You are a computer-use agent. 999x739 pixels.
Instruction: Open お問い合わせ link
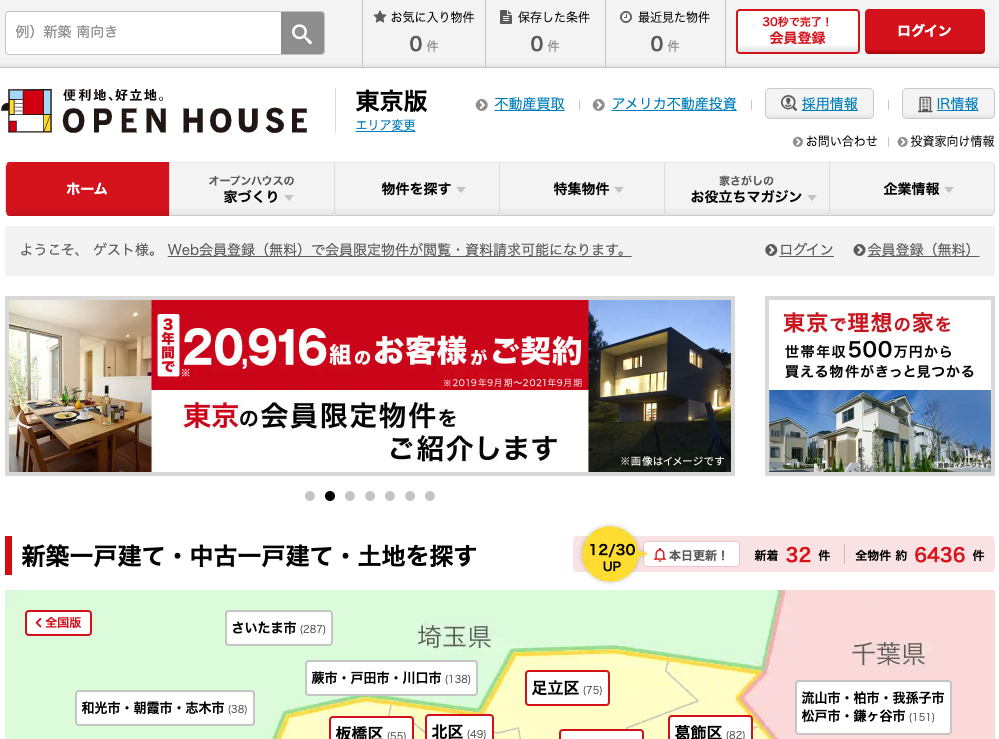click(842, 141)
